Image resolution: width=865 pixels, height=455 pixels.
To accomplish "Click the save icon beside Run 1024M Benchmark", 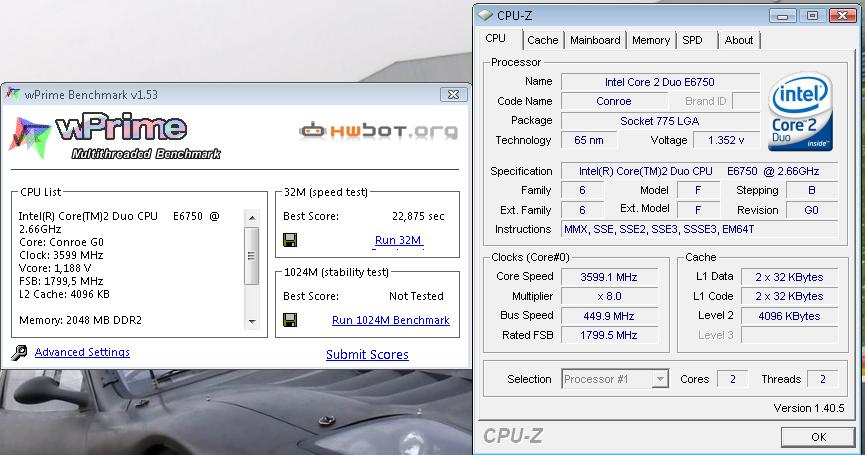I will pyautogui.click(x=290, y=320).
